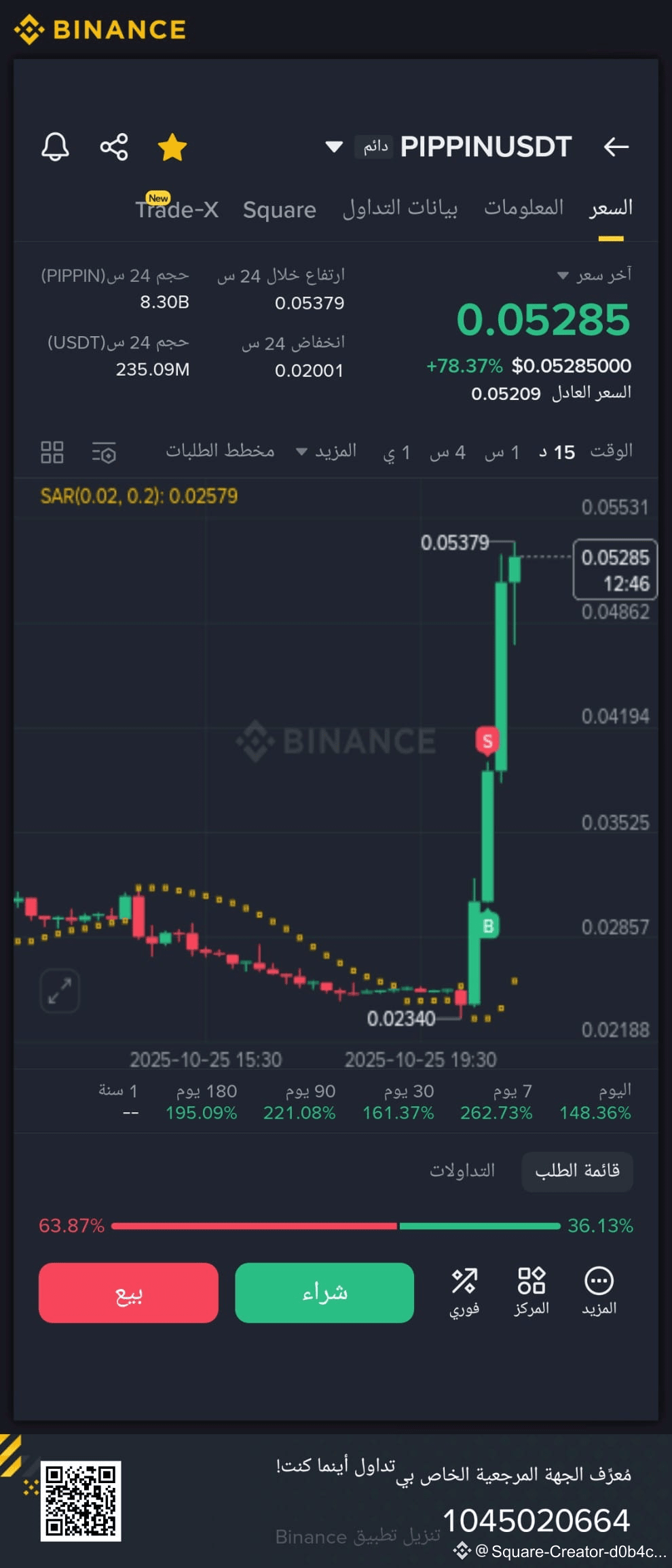Click the current price label 0.05285
The image size is (672, 1568).
pyautogui.click(x=615, y=570)
